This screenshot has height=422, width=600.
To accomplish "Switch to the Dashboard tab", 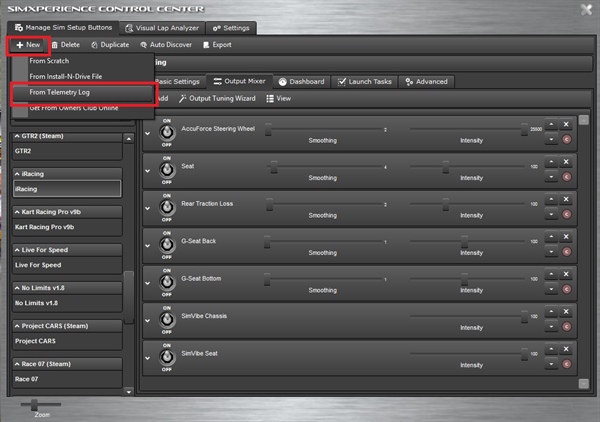I will (301, 81).
